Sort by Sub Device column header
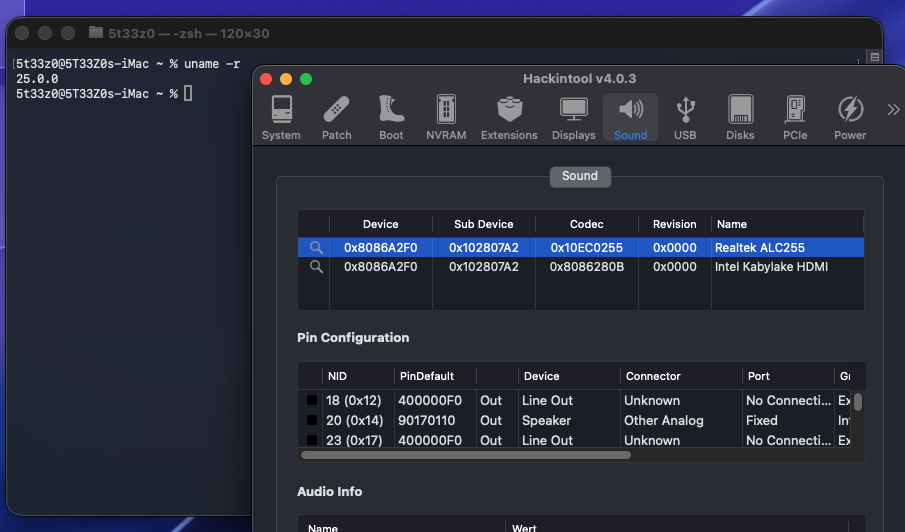The image size is (905, 532). pyautogui.click(x=484, y=224)
